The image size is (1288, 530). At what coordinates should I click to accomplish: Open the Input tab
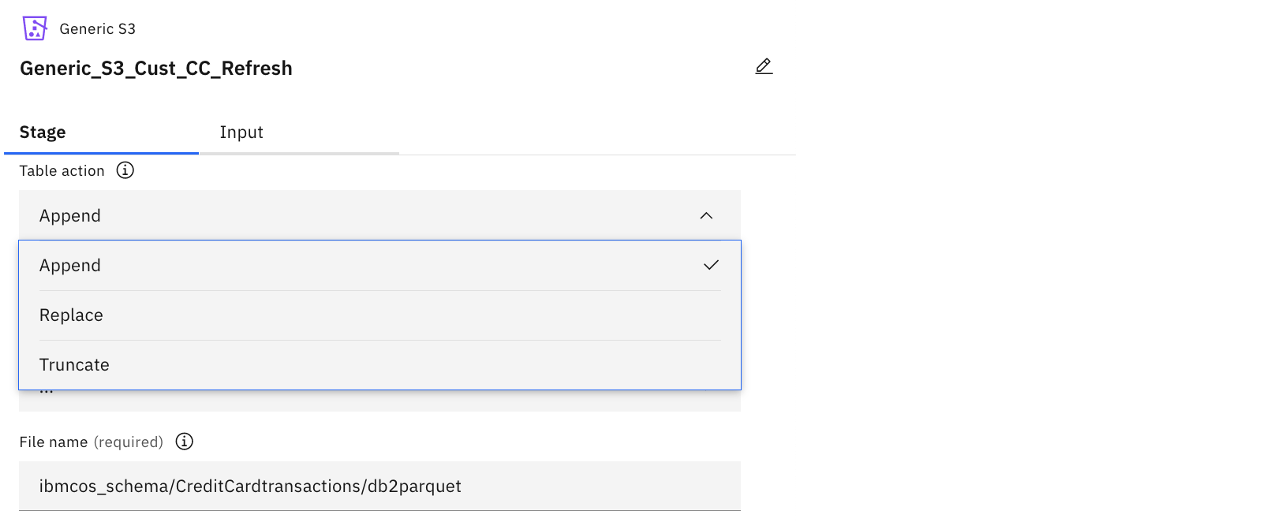[x=242, y=132]
